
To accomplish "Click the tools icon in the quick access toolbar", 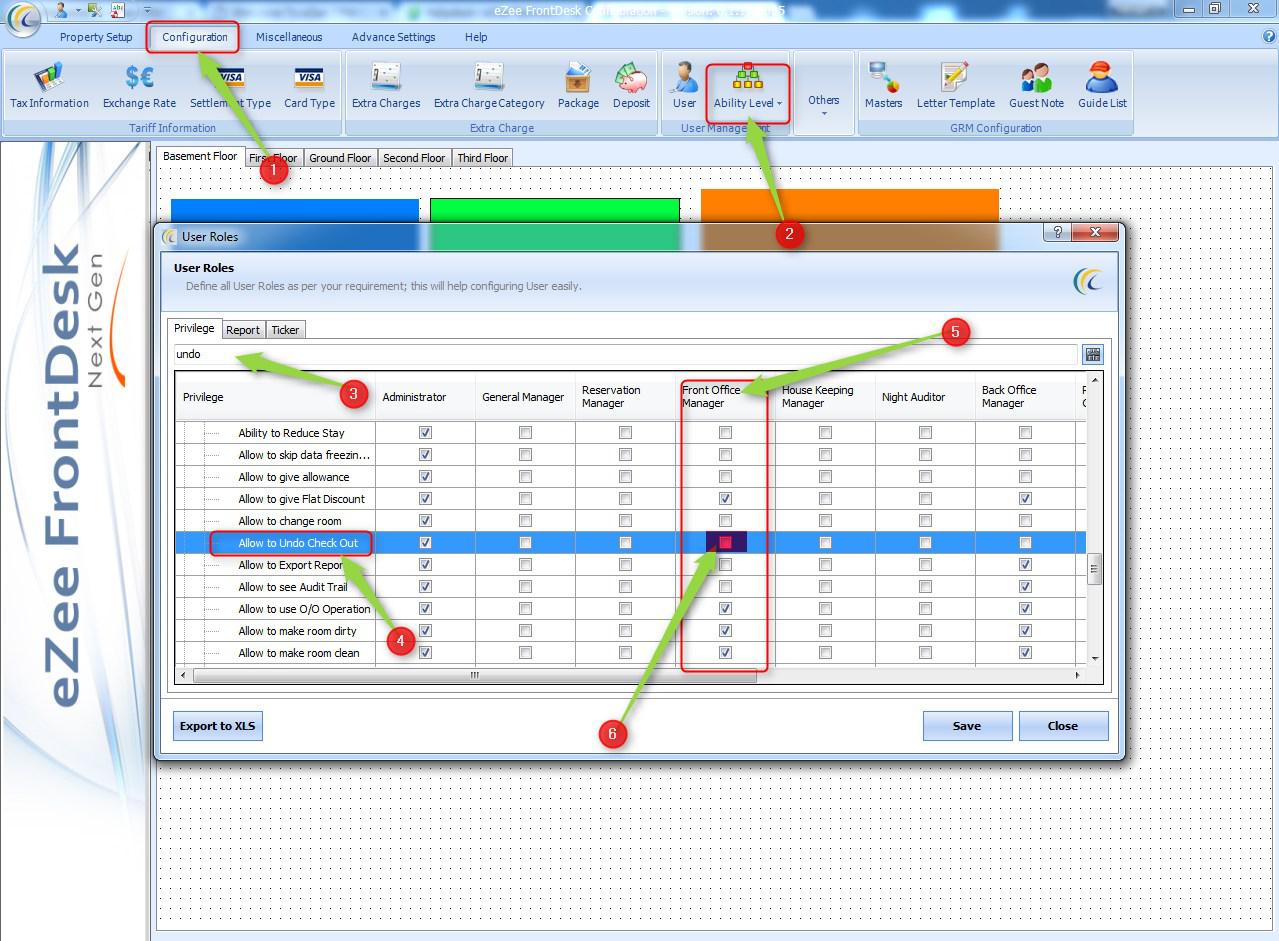I will 95,9.
